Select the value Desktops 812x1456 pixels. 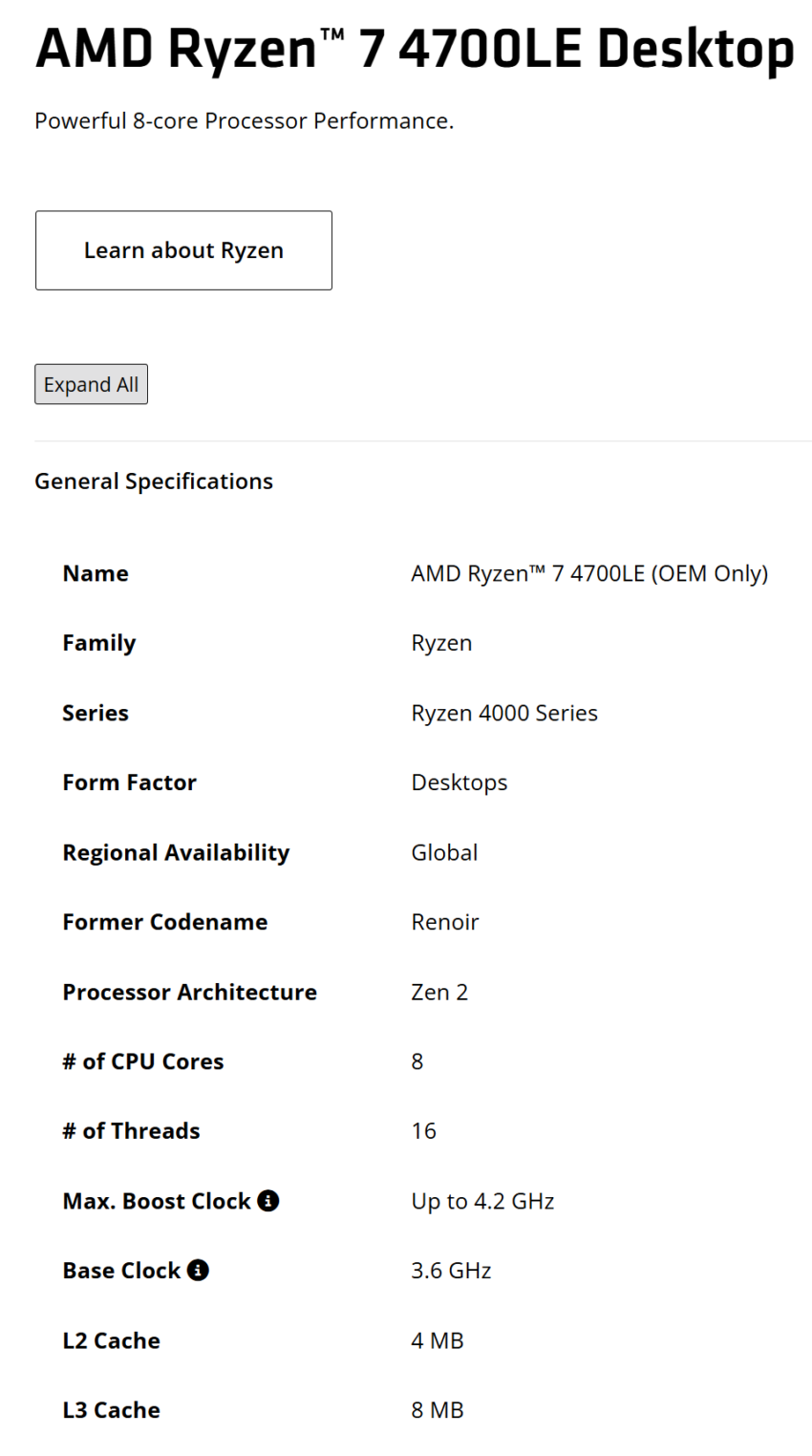point(459,782)
